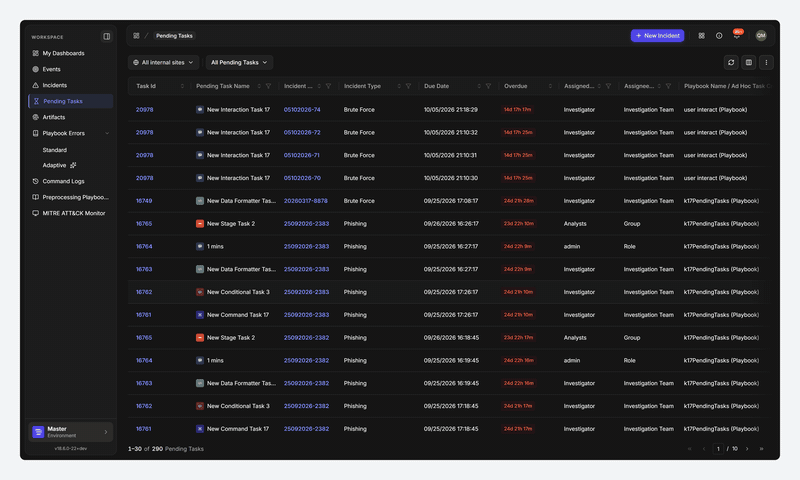Viewport: 800px width, 480px height.
Task: Select Pending Tasks sidebar item
Action: pos(70,101)
